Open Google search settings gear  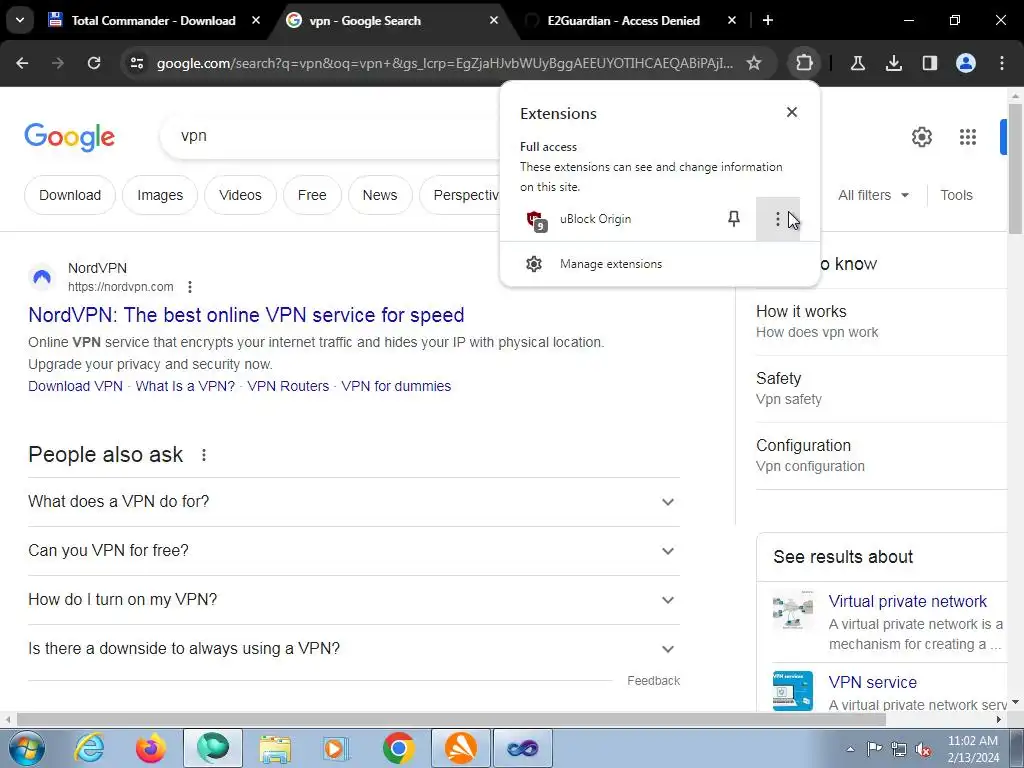[921, 137]
